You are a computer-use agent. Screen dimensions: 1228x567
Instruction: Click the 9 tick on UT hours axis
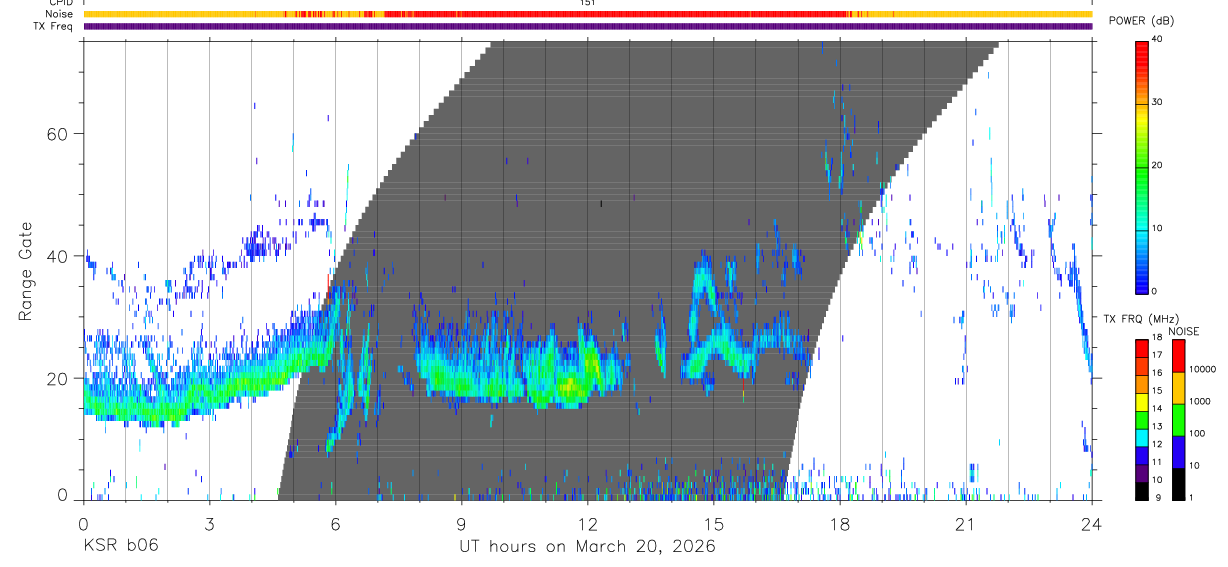461,523
